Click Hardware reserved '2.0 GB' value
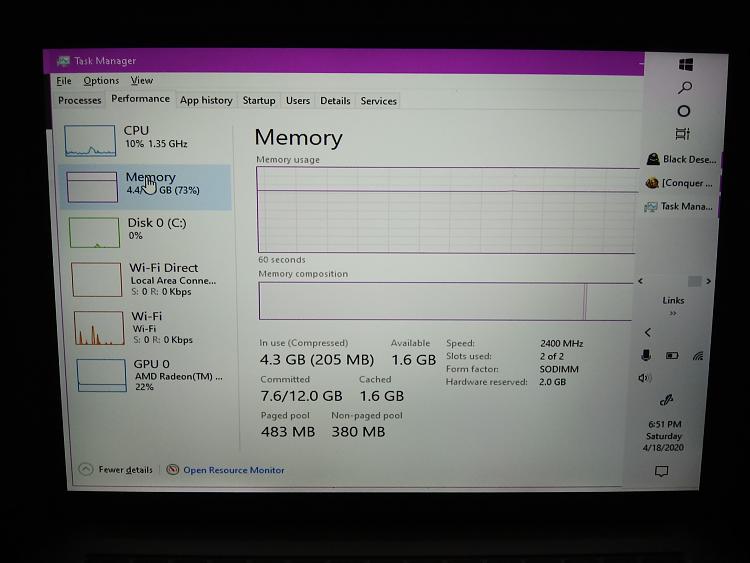 [552, 382]
